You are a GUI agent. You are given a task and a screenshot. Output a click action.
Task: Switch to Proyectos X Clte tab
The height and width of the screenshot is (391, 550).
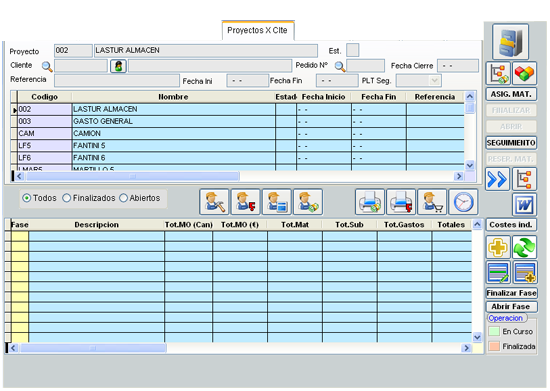pyautogui.click(x=257, y=31)
